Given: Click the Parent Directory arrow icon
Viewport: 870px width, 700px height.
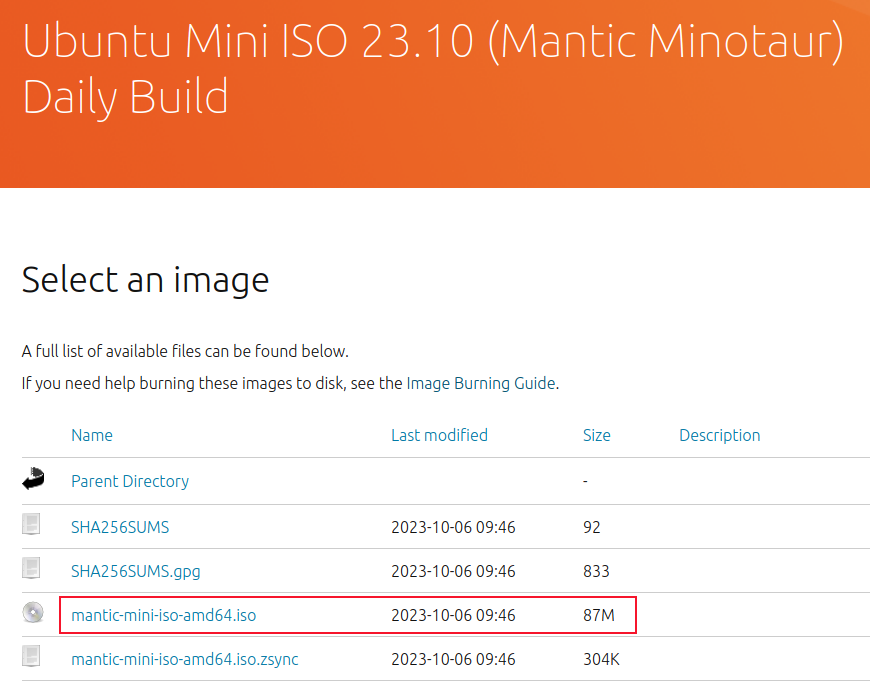Looking at the screenshot, I should [33, 478].
